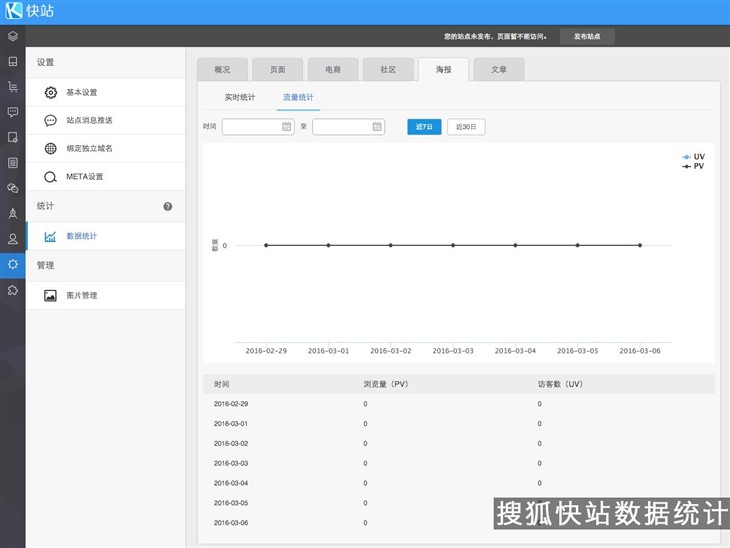Image resolution: width=730 pixels, height=548 pixels.
Task: Open the poster document icon in the sidebar
Action: pos(13,137)
